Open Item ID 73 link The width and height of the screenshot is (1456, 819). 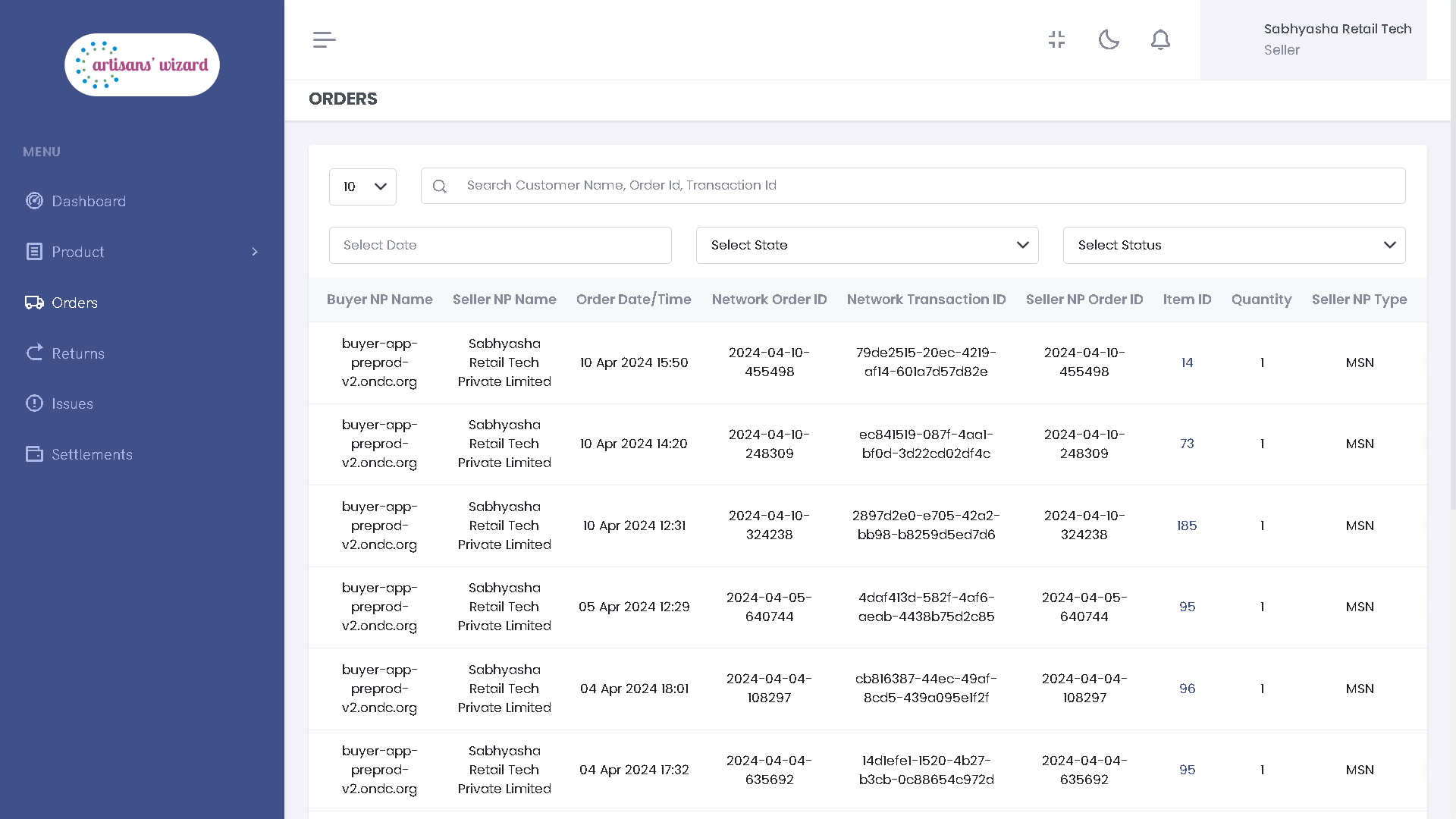click(x=1187, y=444)
